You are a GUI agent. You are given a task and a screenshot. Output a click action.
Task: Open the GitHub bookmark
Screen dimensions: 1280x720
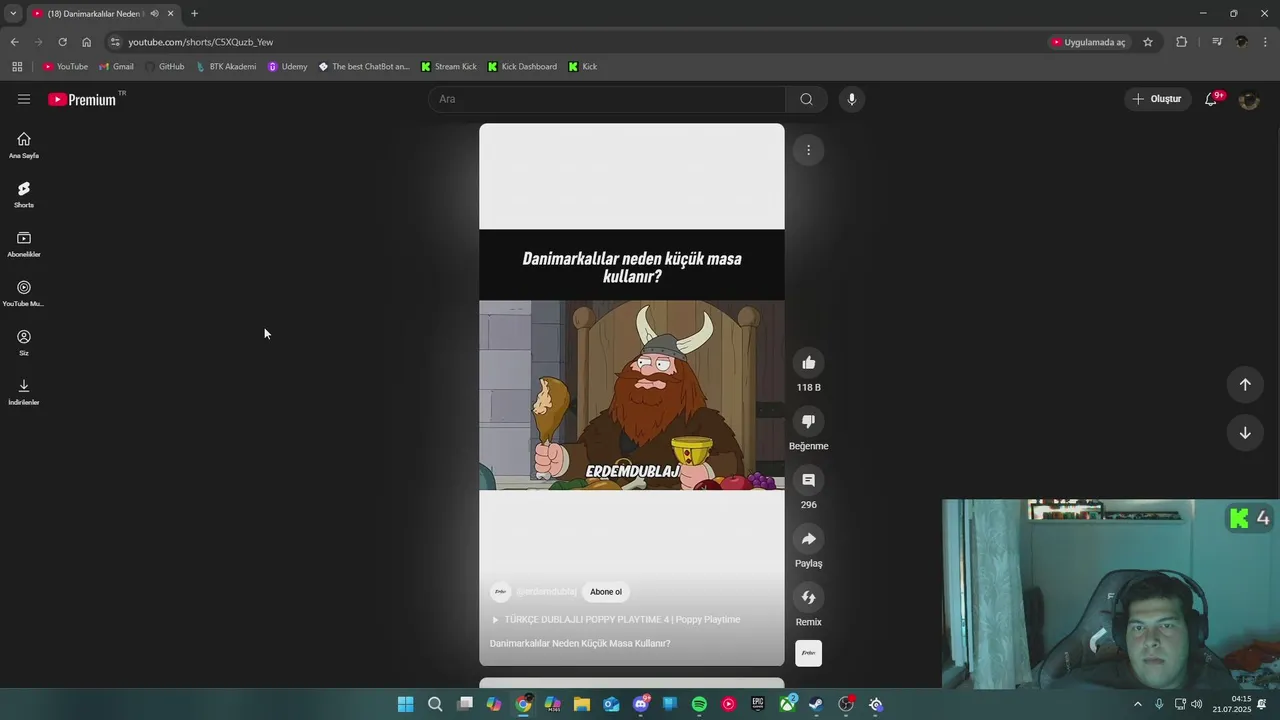coord(165,67)
